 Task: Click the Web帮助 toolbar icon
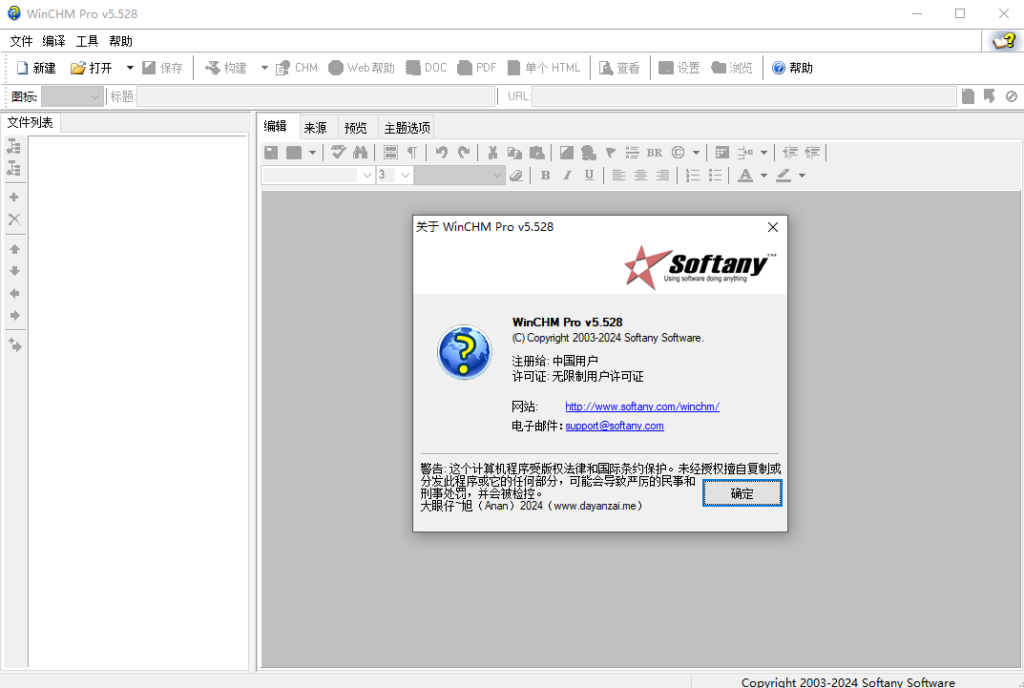click(x=361, y=67)
